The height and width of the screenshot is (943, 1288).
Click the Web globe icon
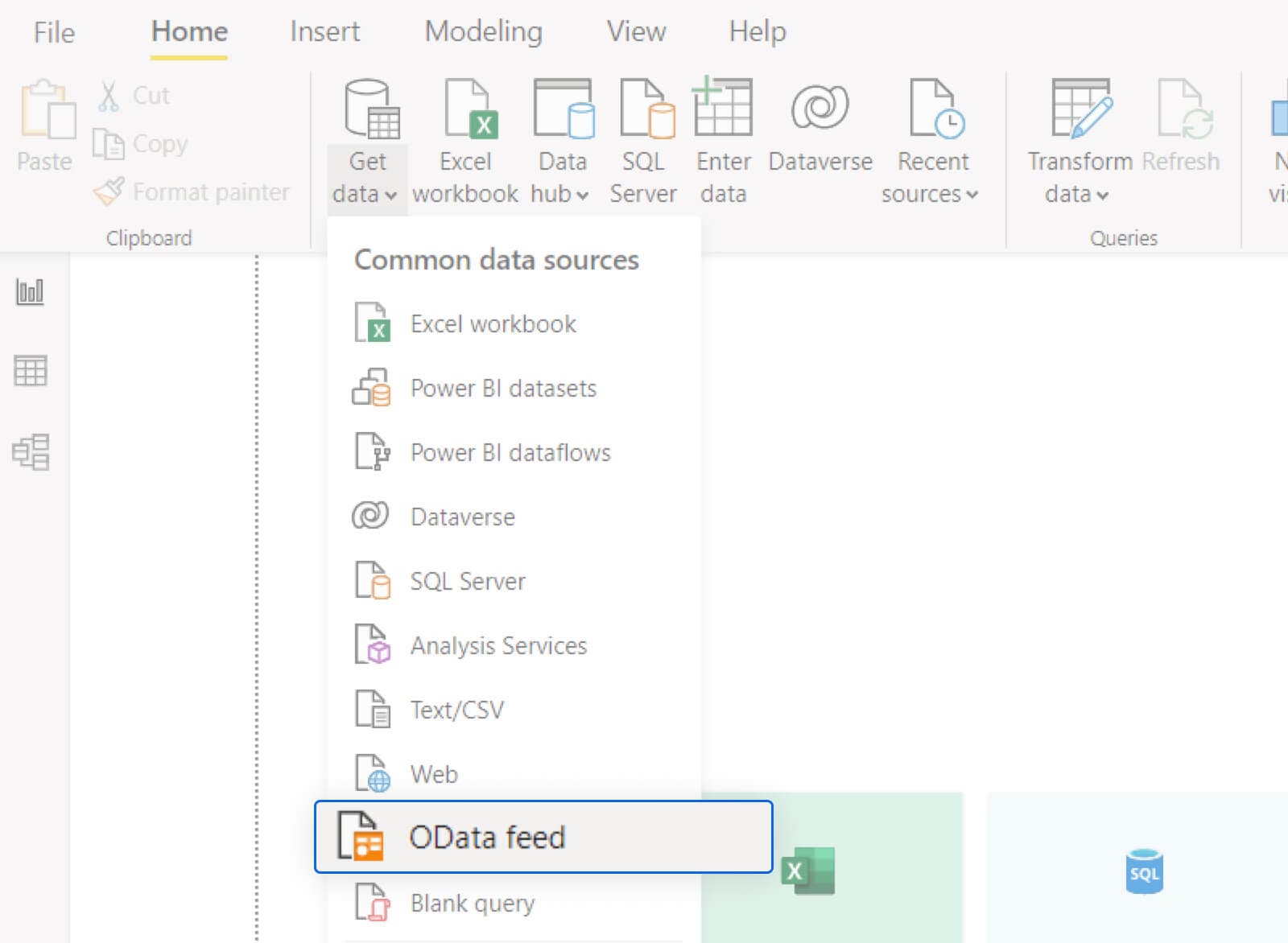coord(373,773)
